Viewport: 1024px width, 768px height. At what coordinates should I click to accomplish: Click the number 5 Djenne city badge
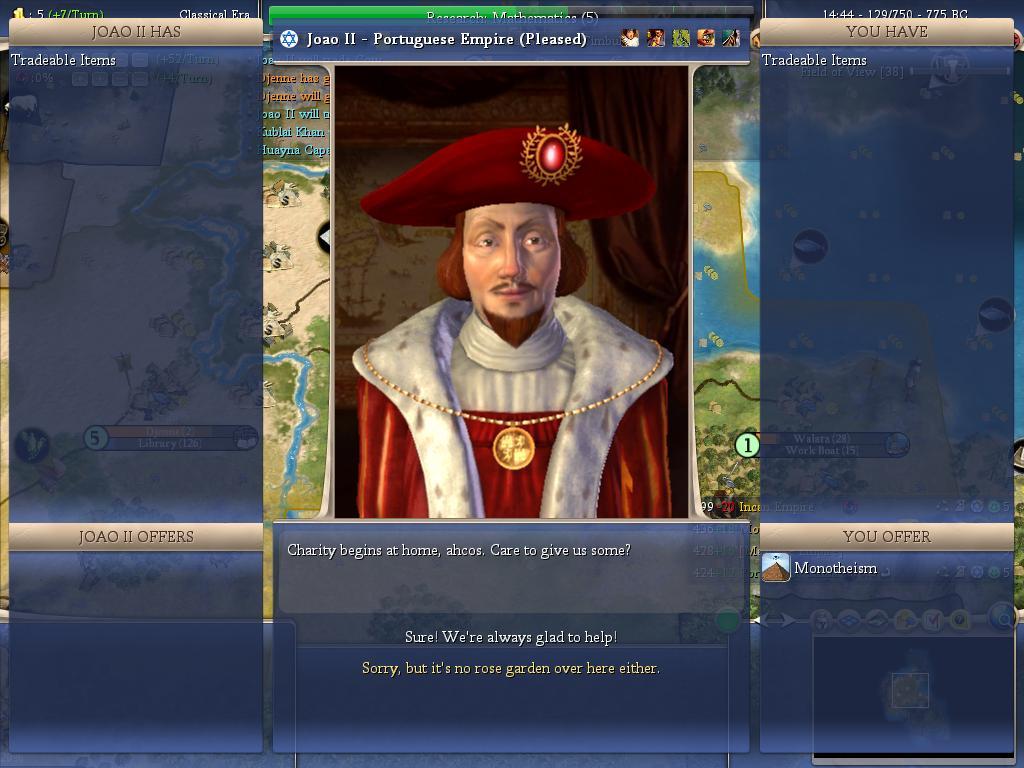[95, 438]
